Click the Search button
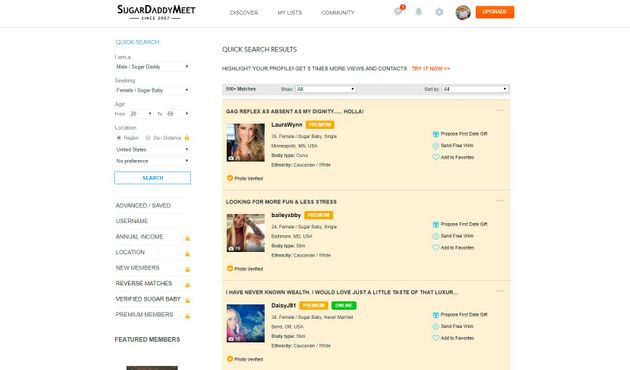 coord(153,178)
